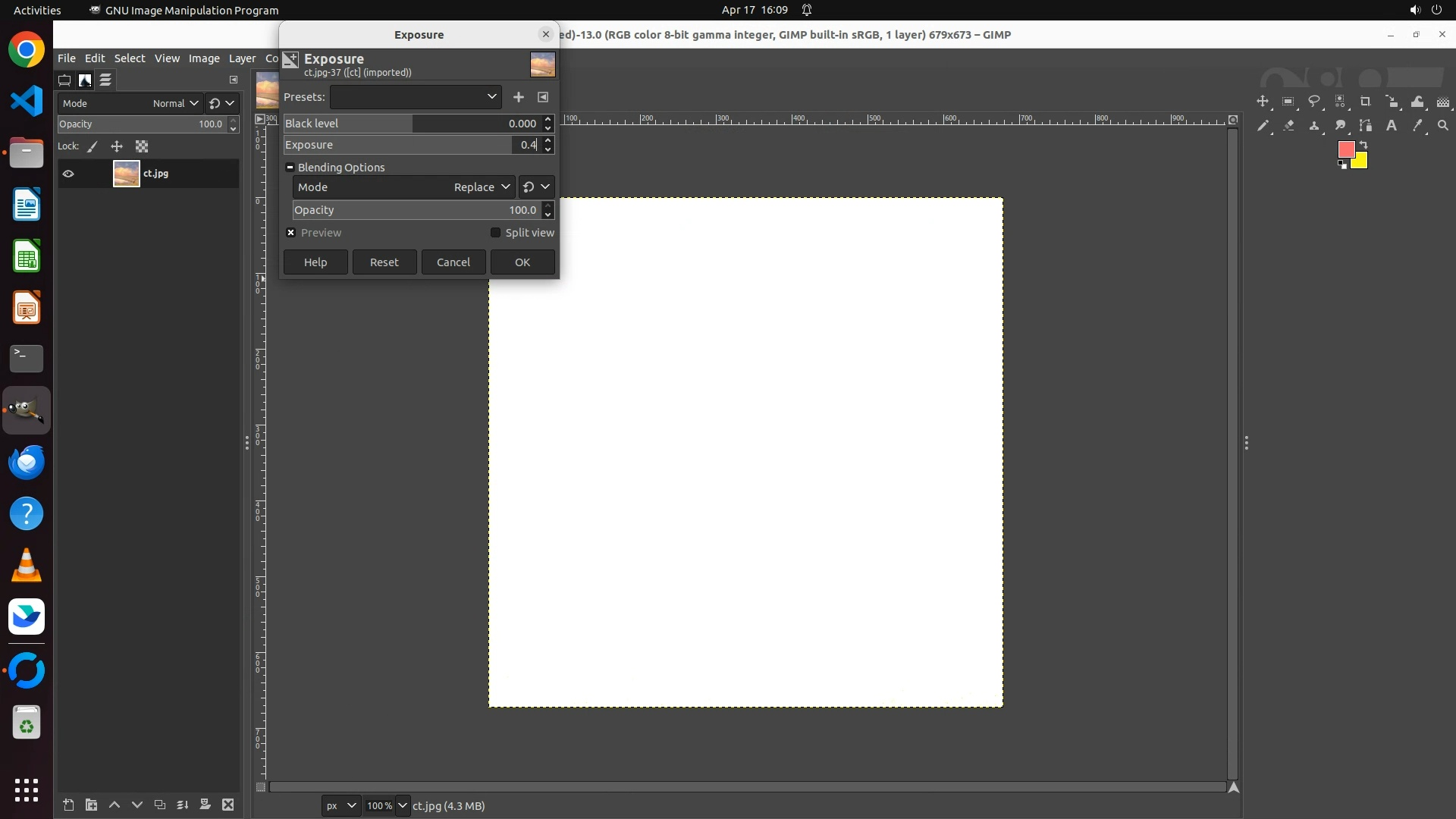Click the OK button in Exposure dialog

pyautogui.click(x=522, y=262)
